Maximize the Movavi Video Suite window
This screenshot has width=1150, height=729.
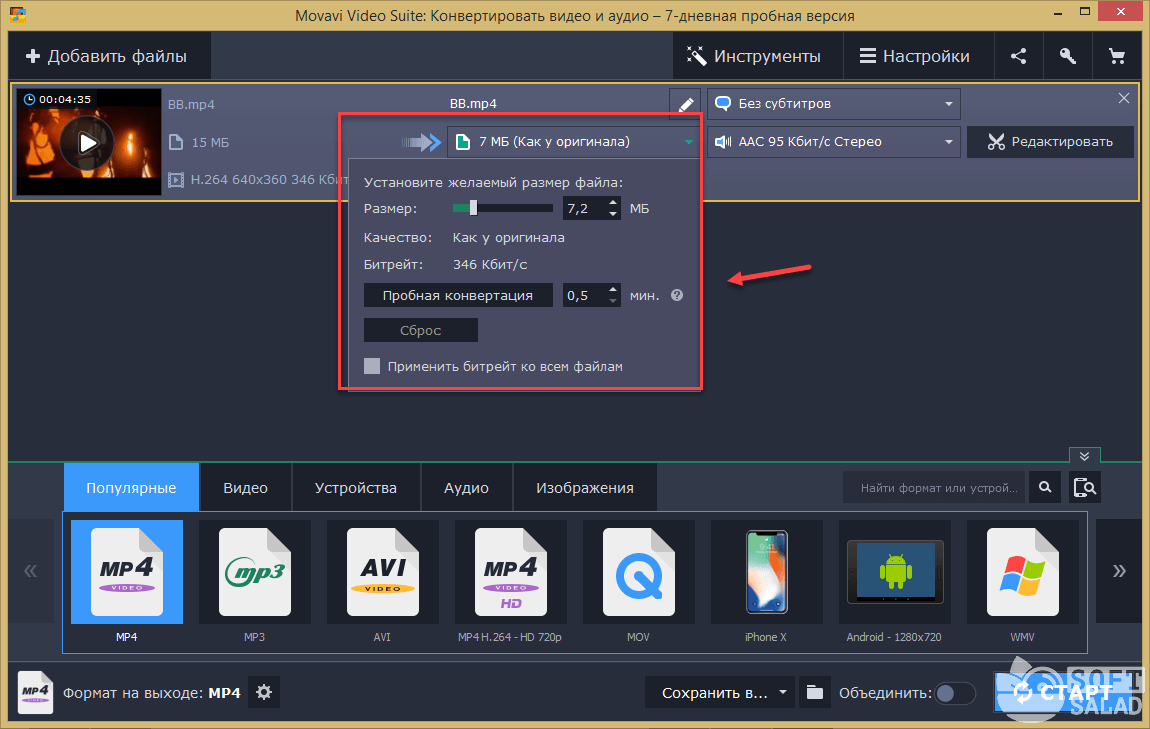pyautogui.click(x=1085, y=12)
